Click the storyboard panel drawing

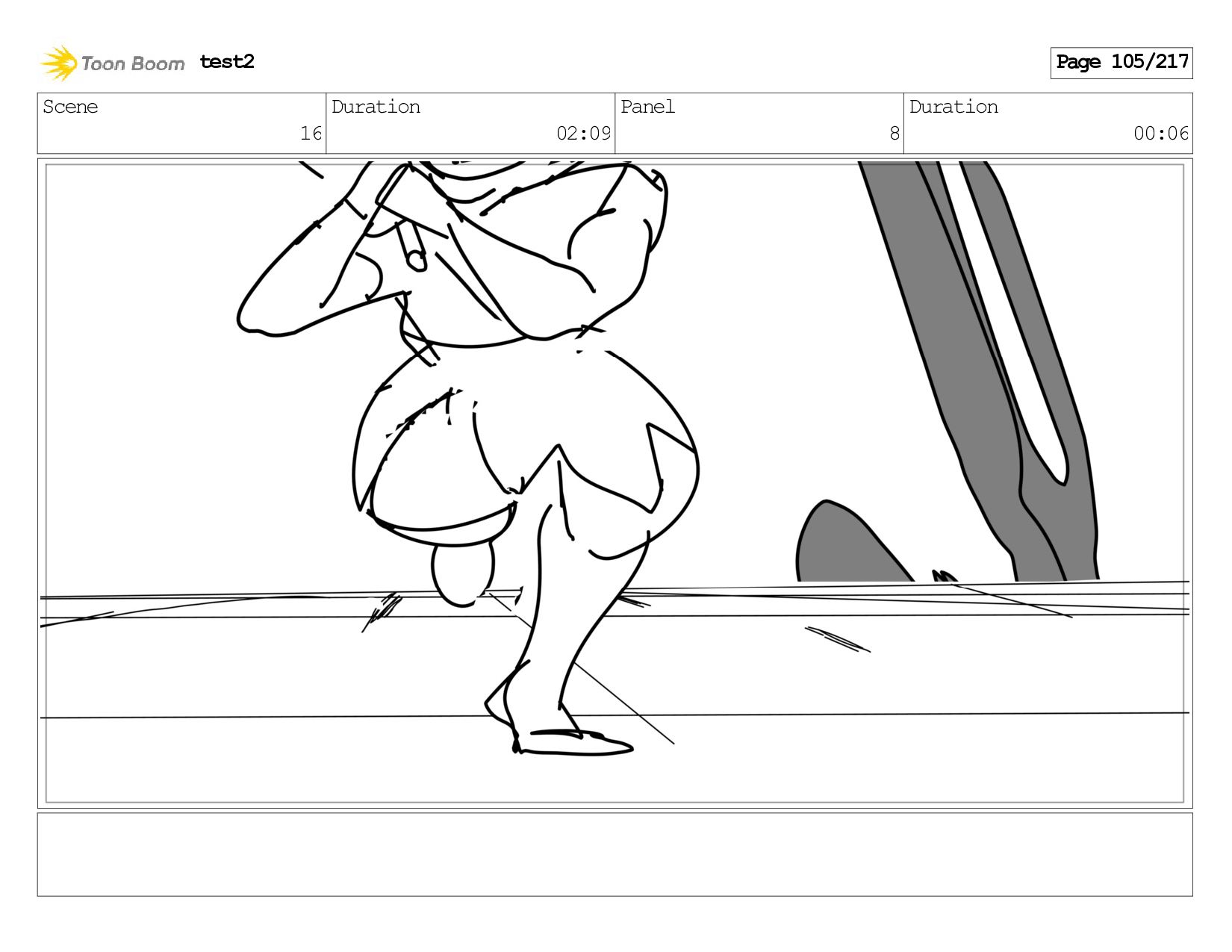click(615, 483)
